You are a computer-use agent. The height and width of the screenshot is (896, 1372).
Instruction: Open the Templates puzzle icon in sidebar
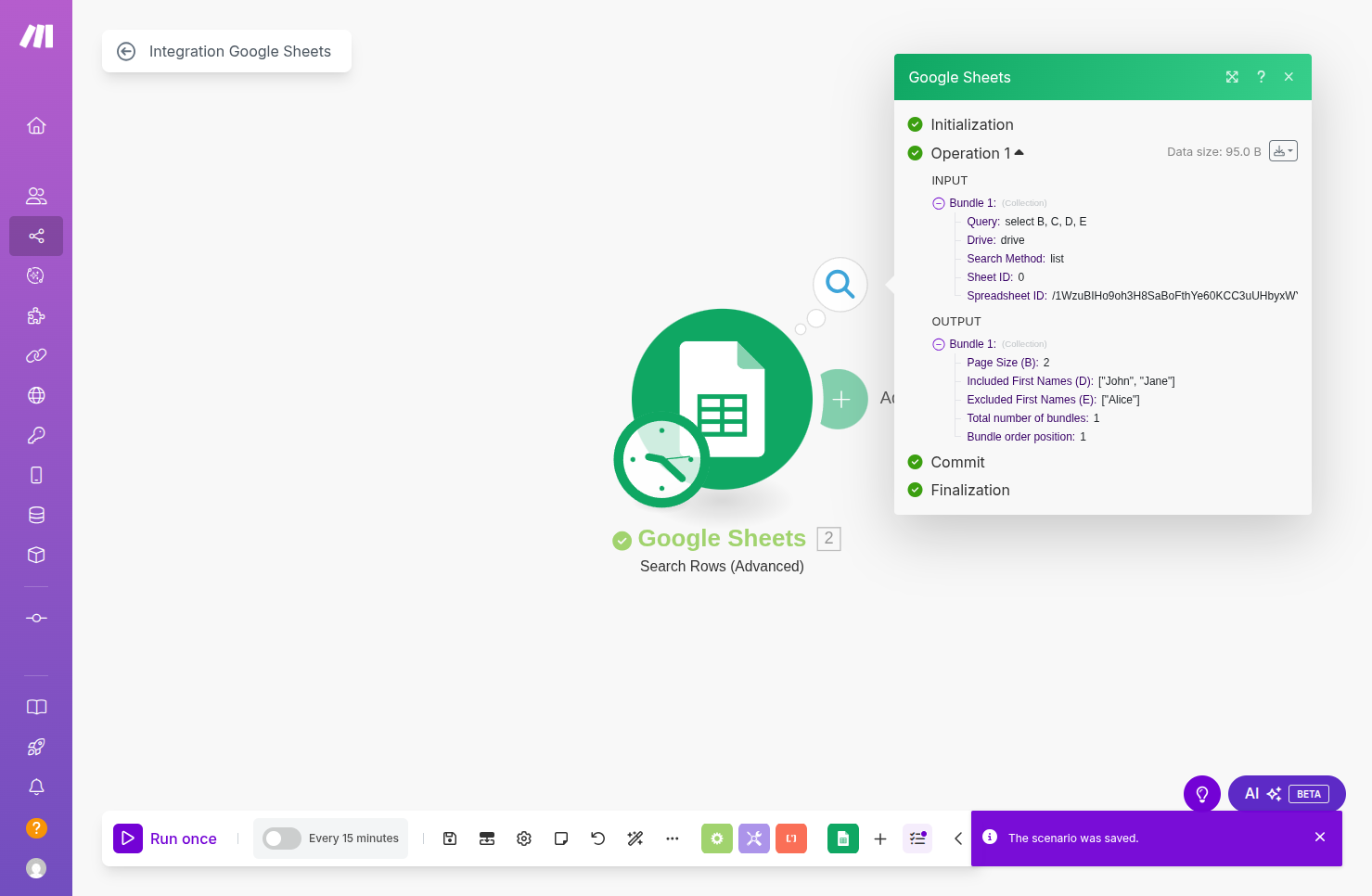36,315
